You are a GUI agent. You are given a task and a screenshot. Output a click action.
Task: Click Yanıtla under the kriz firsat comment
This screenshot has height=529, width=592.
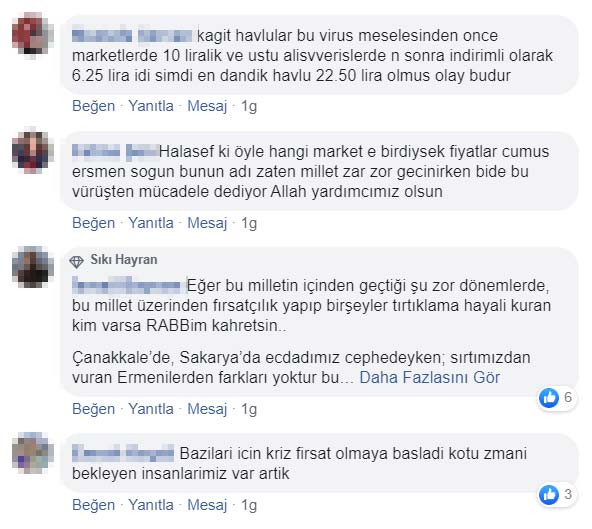[x=151, y=505]
